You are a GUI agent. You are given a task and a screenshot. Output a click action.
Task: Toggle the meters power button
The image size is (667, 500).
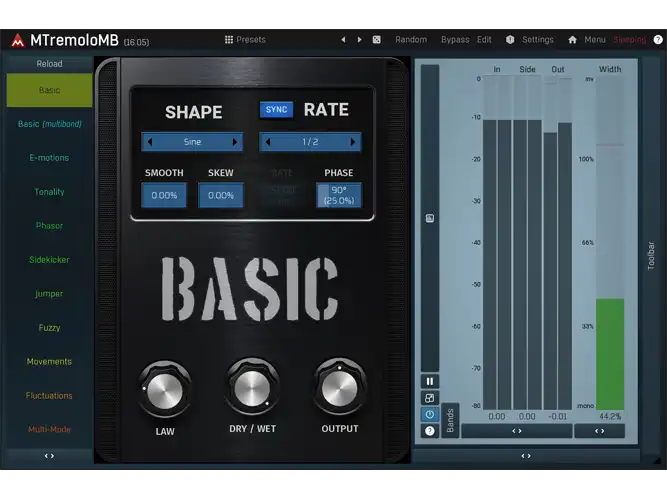click(x=430, y=414)
